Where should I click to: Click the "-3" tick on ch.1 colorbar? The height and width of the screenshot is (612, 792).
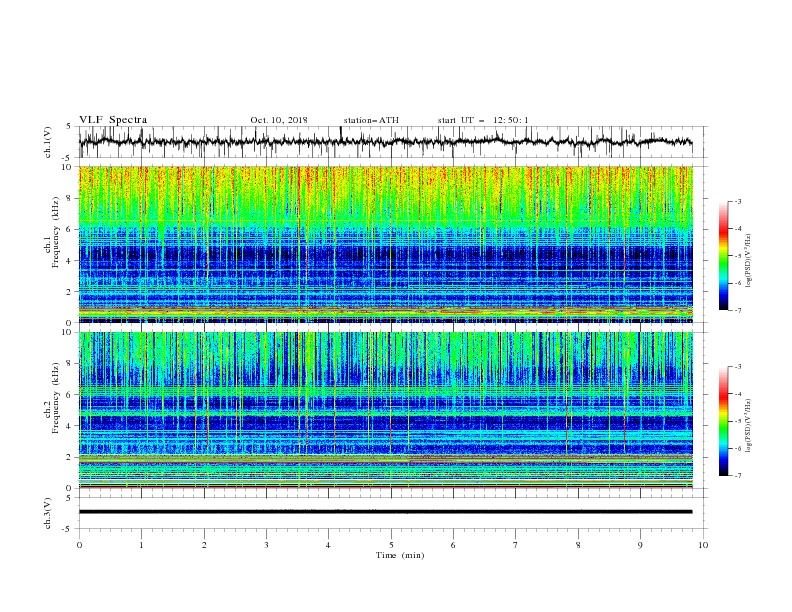click(738, 201)
